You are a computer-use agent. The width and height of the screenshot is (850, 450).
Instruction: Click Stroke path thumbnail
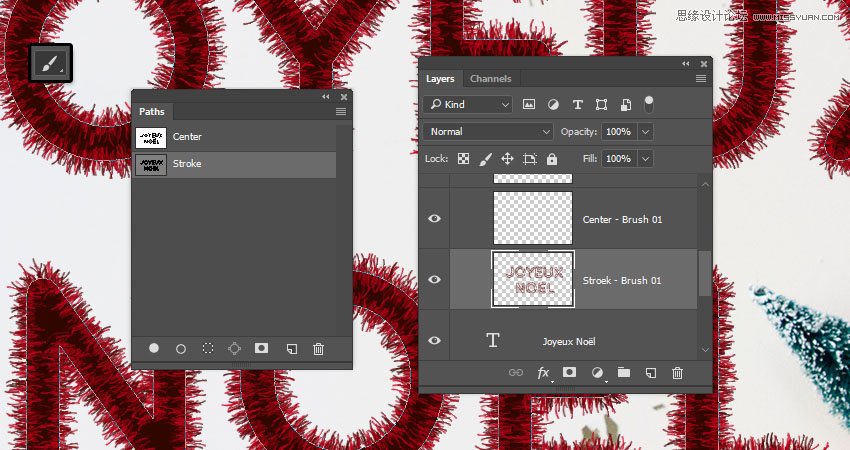[x=151, y=165]
